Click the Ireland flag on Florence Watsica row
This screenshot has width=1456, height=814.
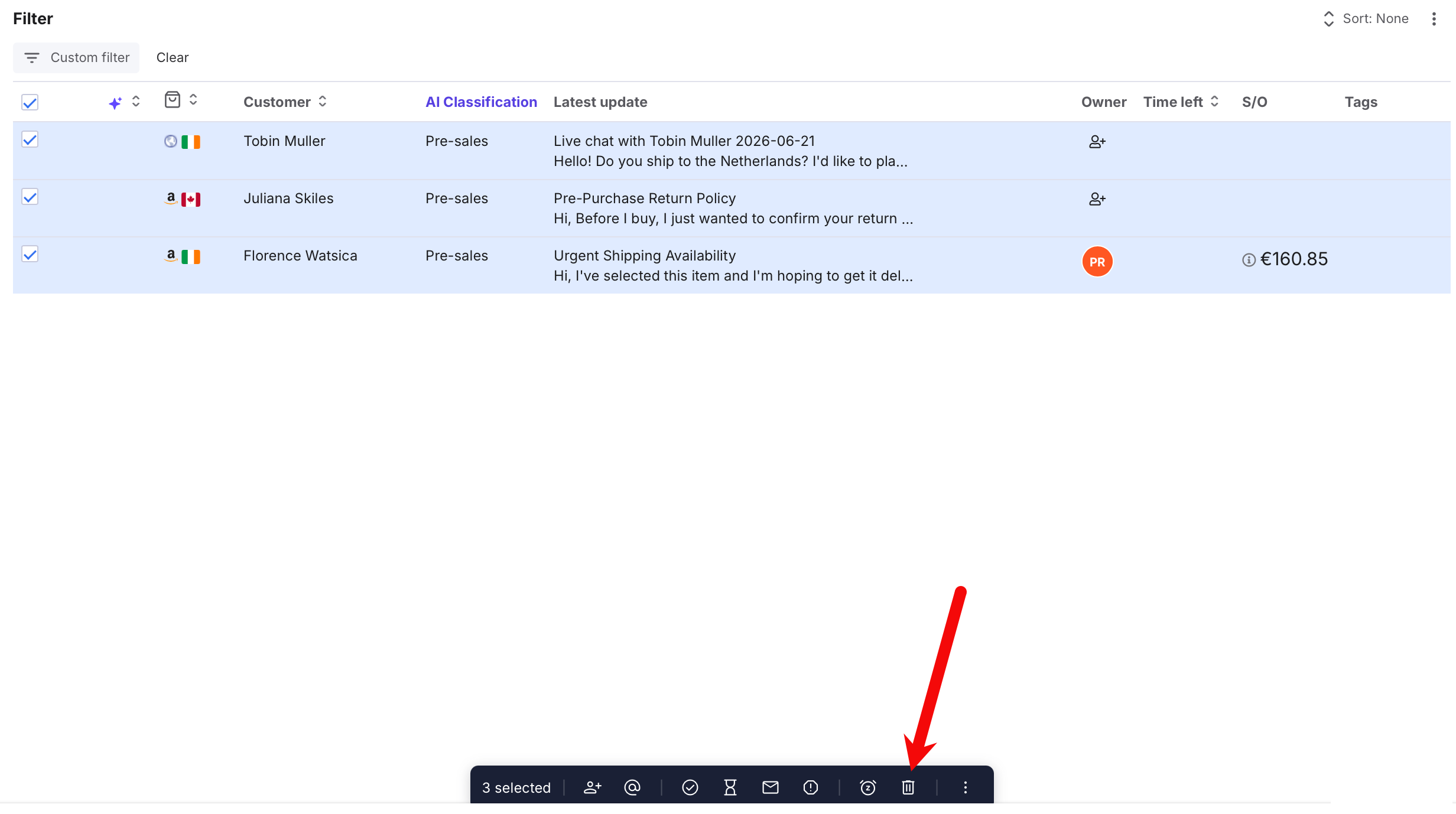pos(191,257)
